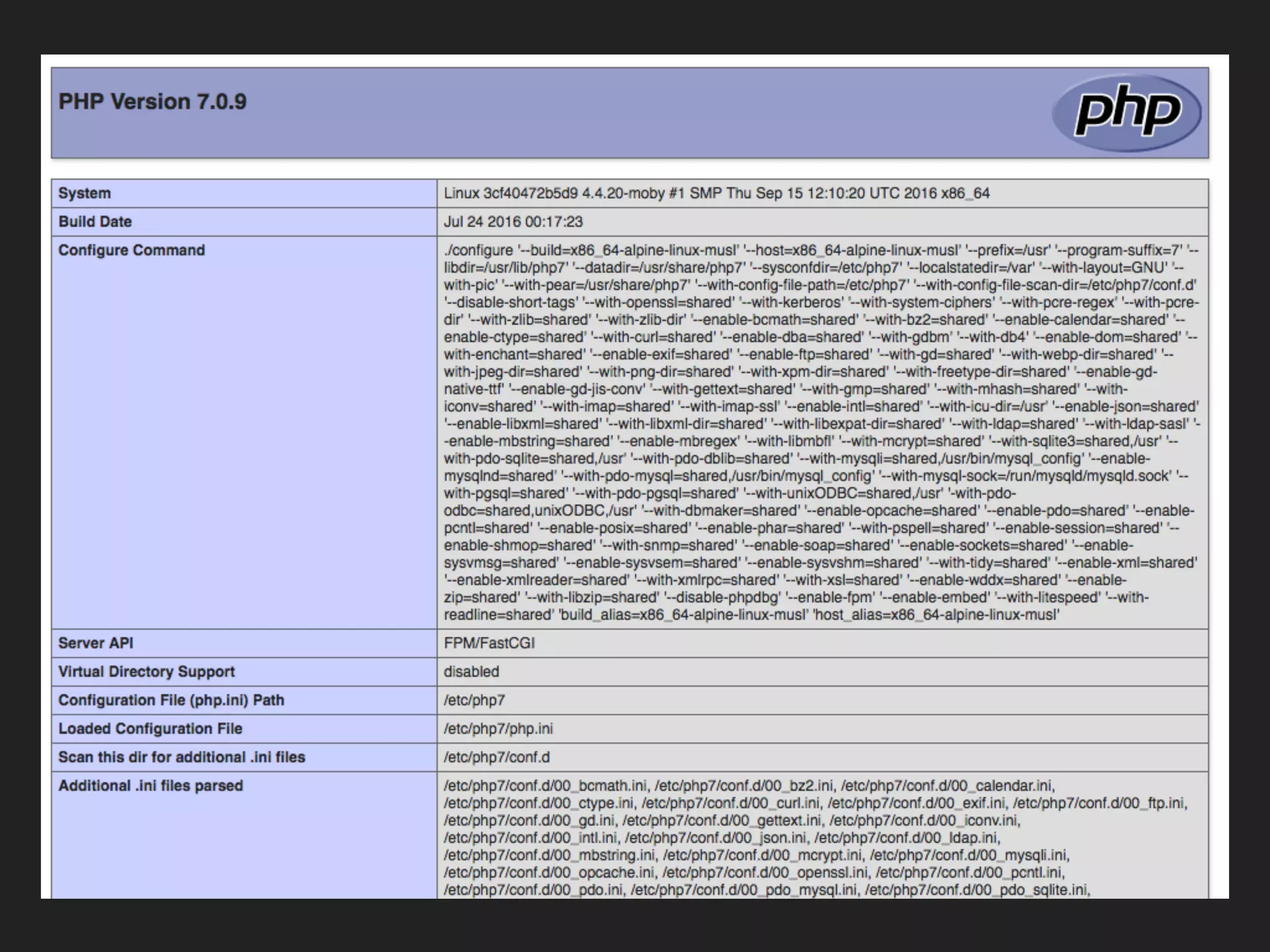The image size is (1270, 952).
Task: Click the disabled value cell
Action: [x=471, y=672]
